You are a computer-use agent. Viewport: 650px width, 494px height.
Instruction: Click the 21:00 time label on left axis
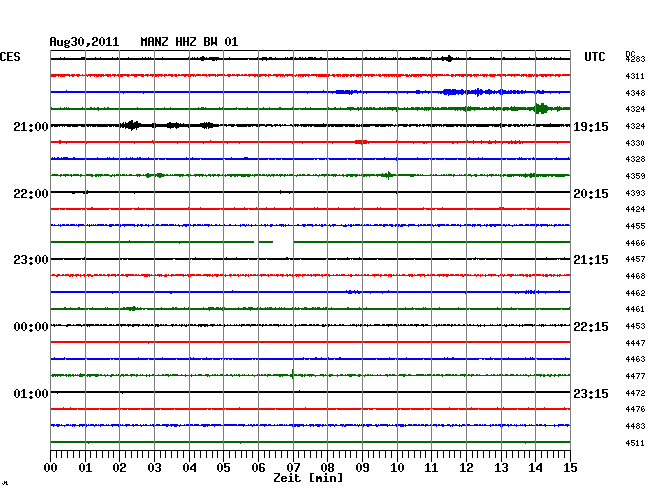pos(30,126)
